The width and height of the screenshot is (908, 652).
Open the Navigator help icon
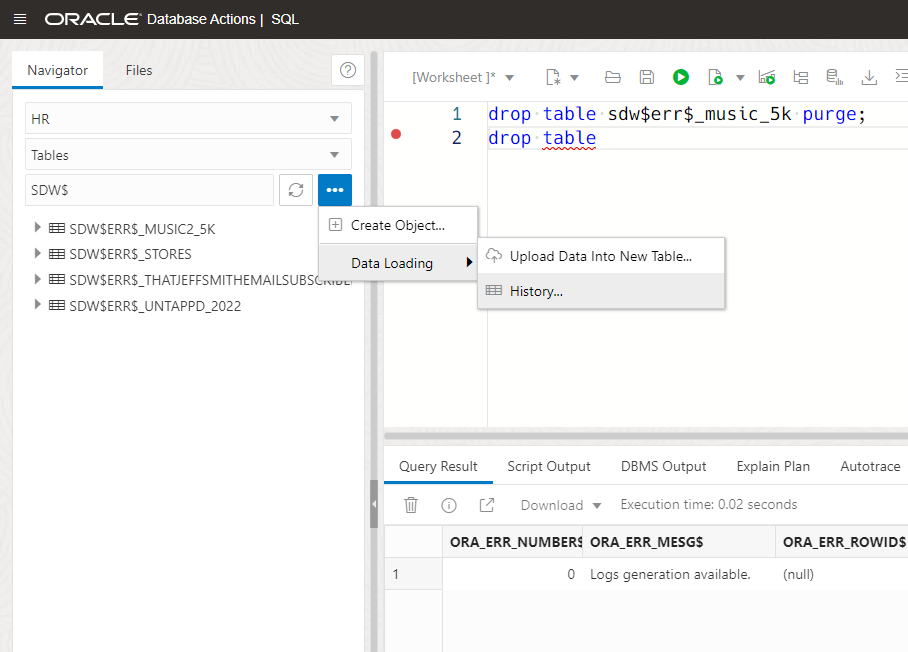(x=347, y=70)
